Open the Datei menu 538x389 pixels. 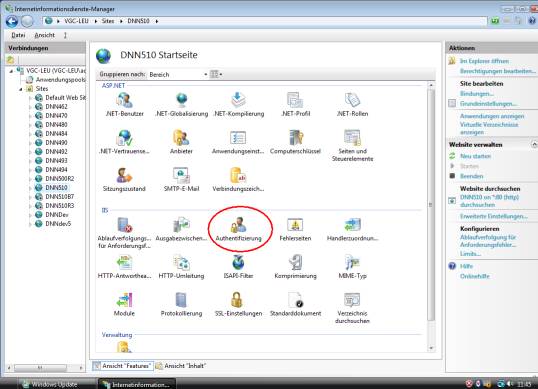click(x=18, y=35)
